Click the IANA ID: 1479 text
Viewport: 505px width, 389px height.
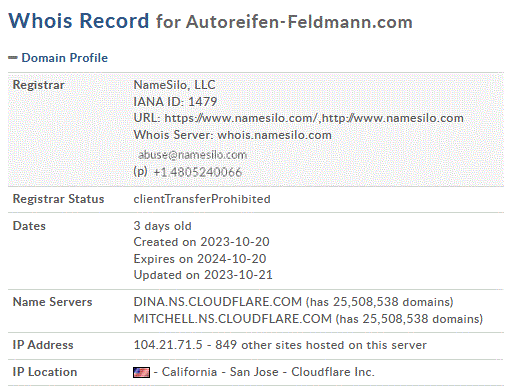175,101
